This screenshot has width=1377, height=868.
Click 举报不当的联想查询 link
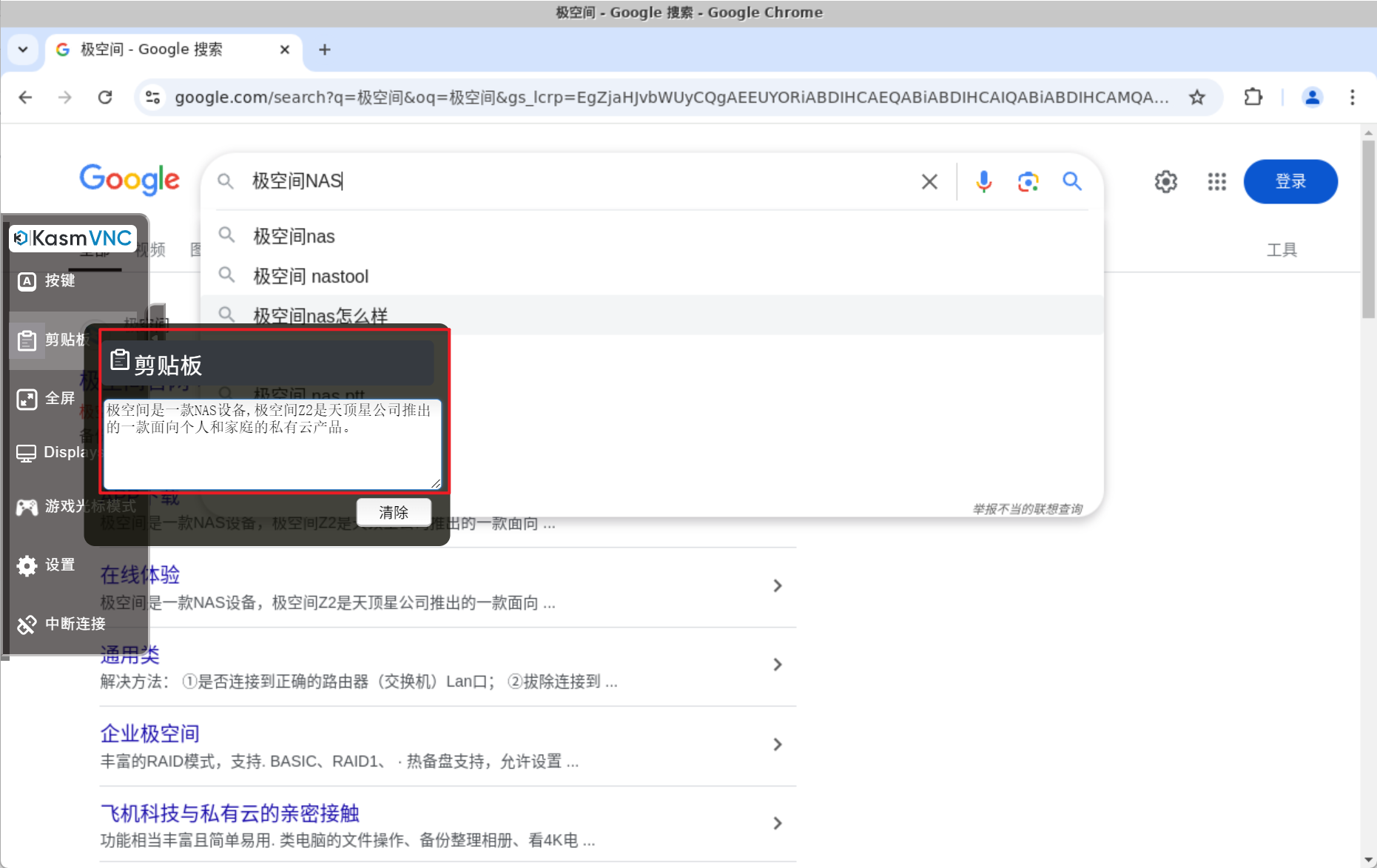[x=1027, y=509]
